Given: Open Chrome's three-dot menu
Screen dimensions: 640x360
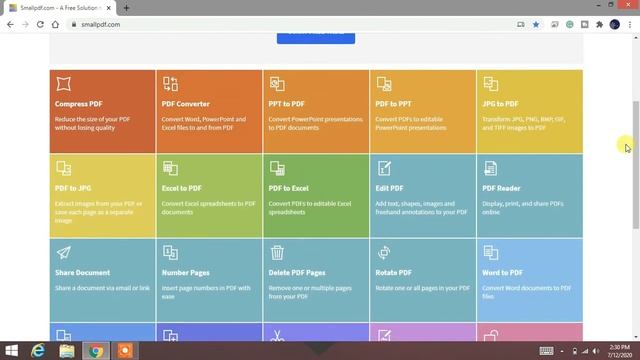Looking at the screenshot, I should [x=630, y=24].
